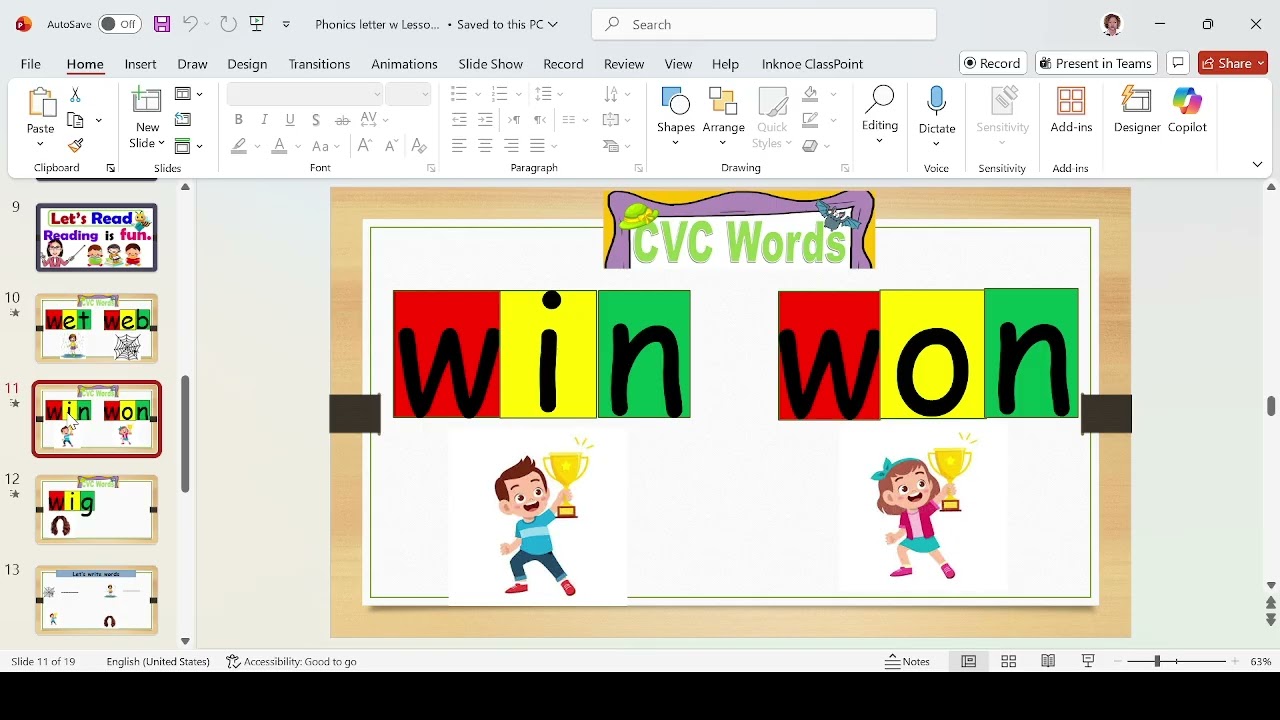The height and width of the screenshot is (720, 1280).
Task: Toggle Strikethrough formatting
Action: tap(342, 120)
